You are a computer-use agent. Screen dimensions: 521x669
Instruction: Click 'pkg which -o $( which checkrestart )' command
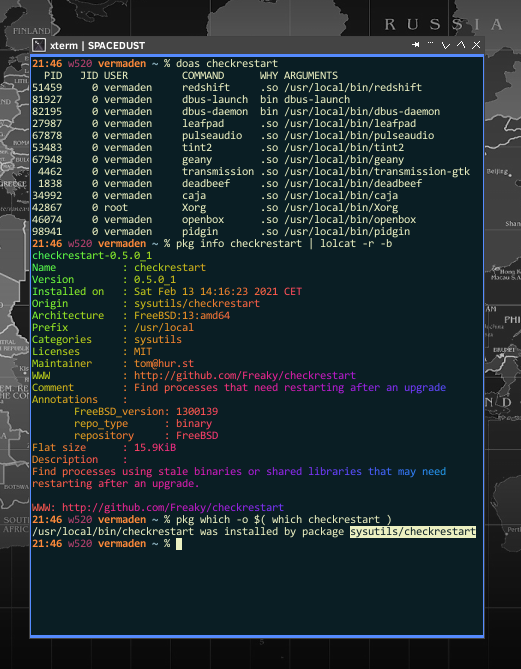(x=284, y=520)
